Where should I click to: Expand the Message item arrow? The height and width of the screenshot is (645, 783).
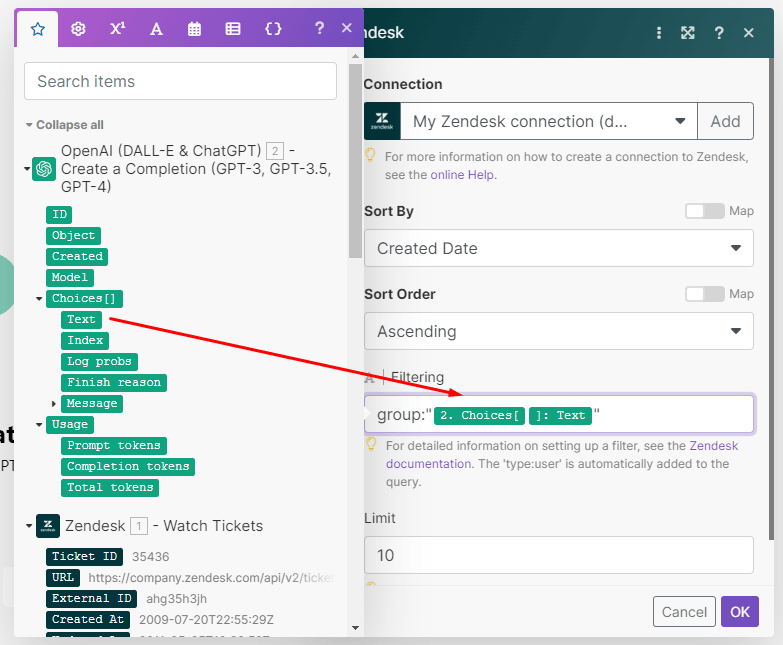pos(54,404)
